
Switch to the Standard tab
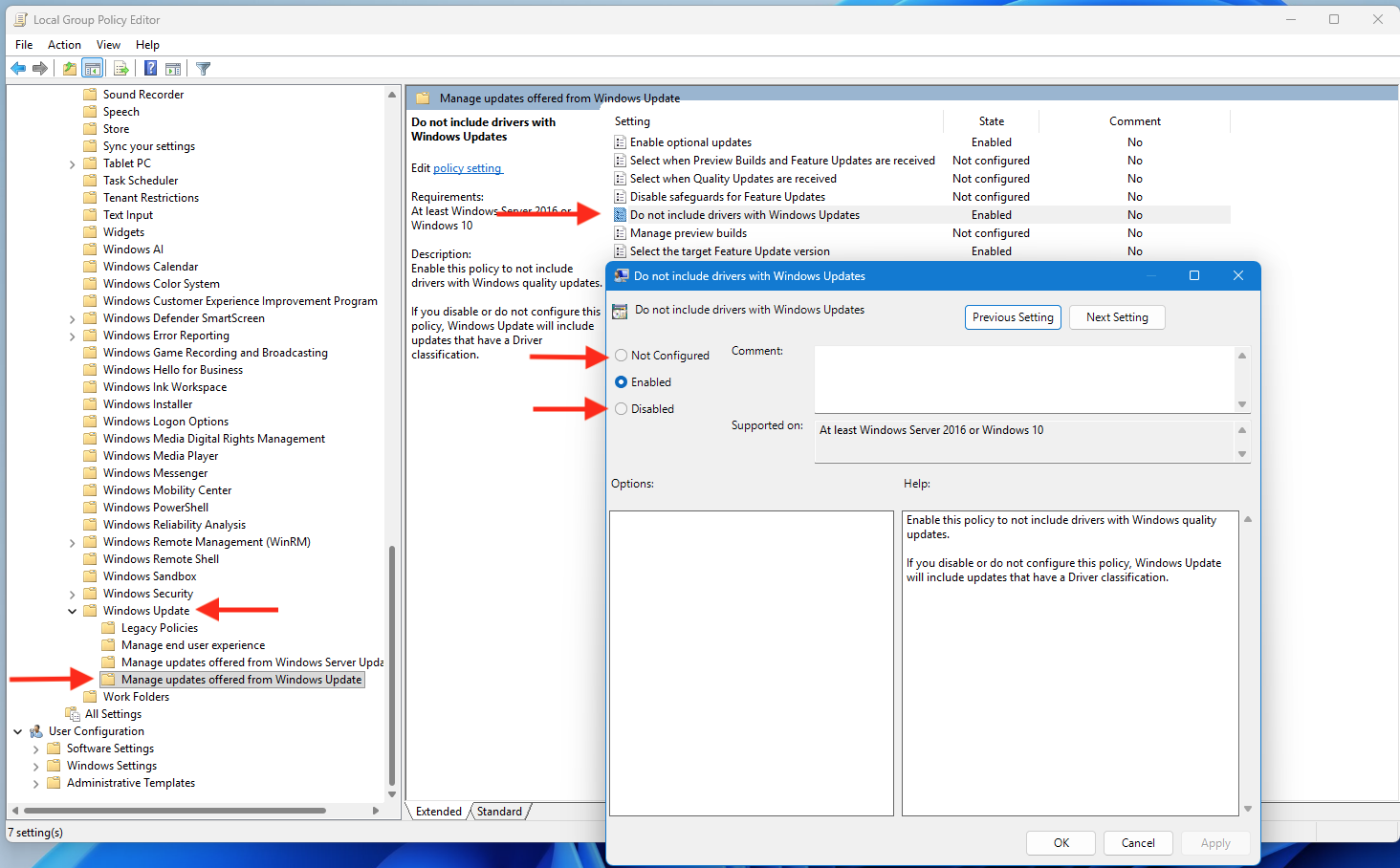499,812
